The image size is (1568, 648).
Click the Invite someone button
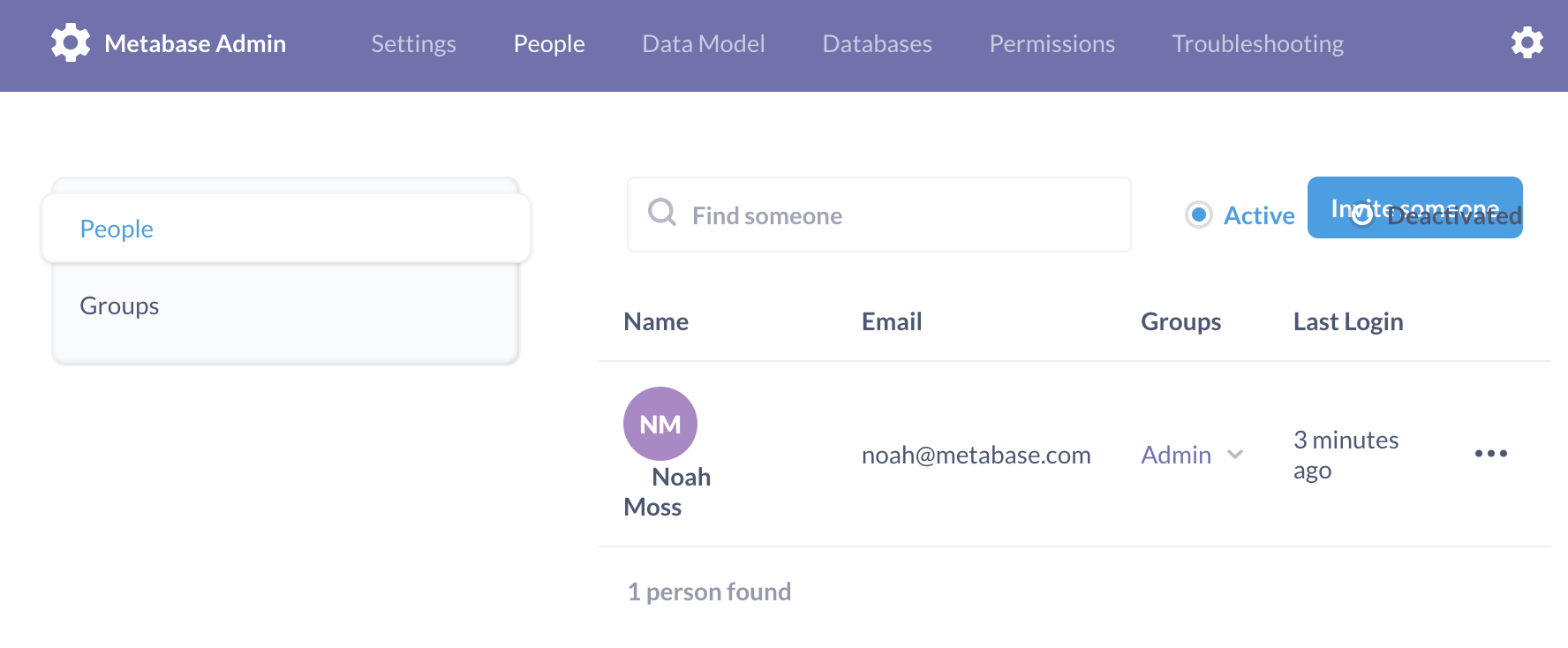pyautogui.click(x=1414, y=207)
